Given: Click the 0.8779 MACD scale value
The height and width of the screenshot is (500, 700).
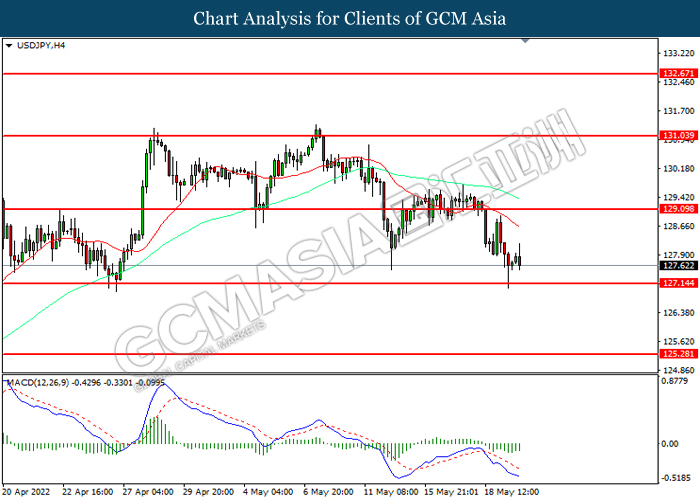Looking at the screenshot, I should pos(675,381).
